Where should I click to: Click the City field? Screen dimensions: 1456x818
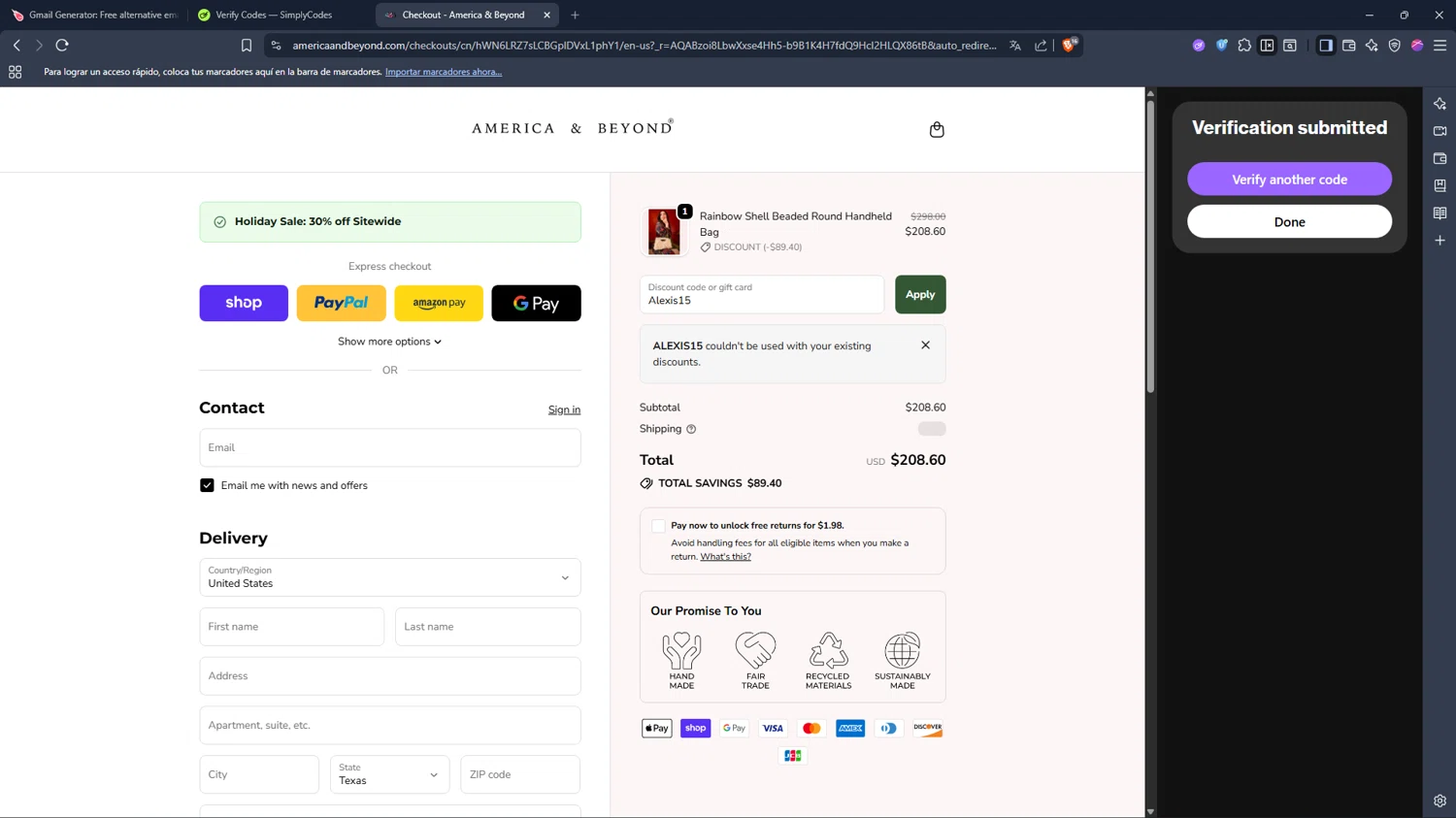259,774
